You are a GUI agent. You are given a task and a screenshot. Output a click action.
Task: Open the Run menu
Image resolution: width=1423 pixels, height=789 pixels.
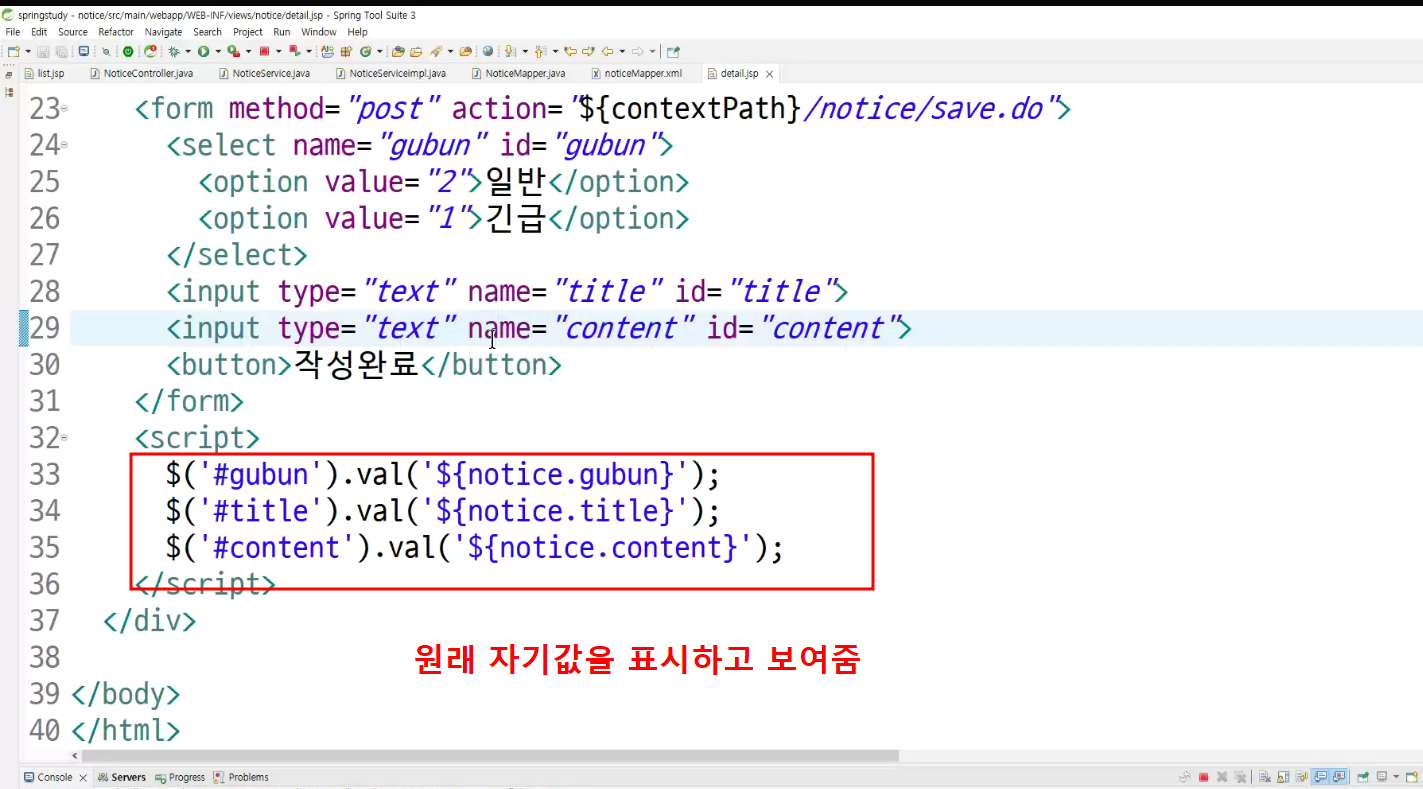(282, 32)
